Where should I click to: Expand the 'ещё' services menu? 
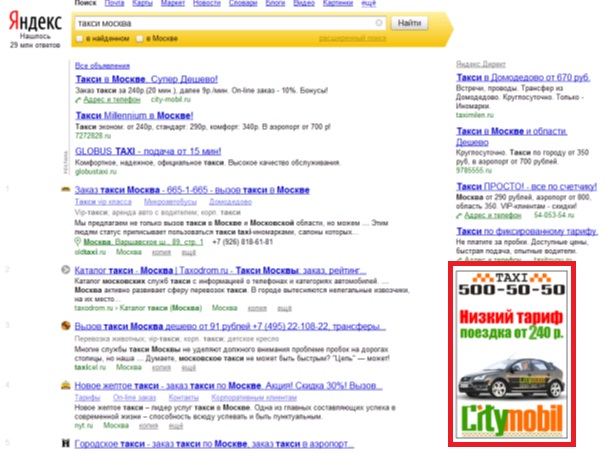click(x=368, y=3)
